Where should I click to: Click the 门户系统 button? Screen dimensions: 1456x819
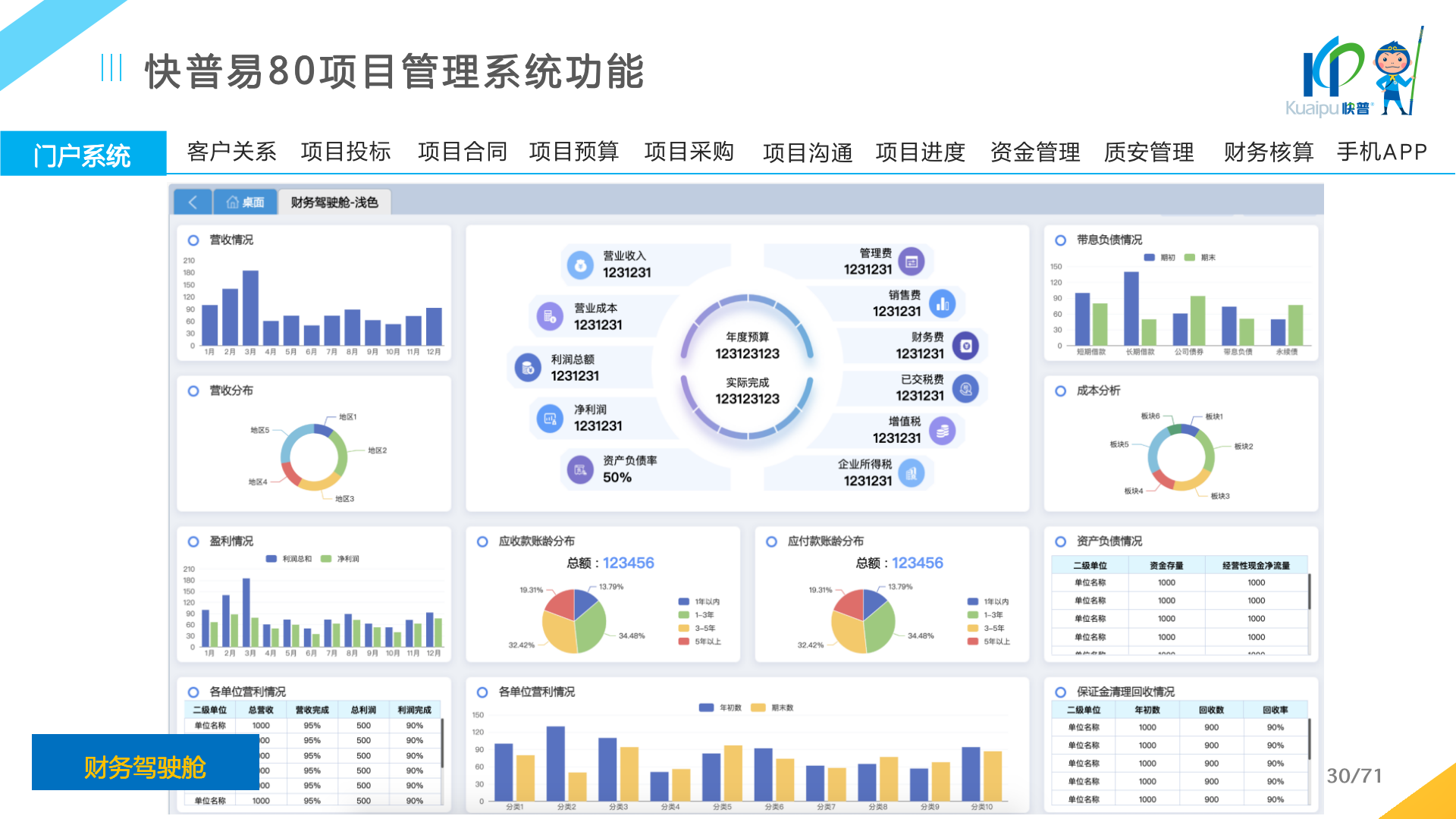83,154
